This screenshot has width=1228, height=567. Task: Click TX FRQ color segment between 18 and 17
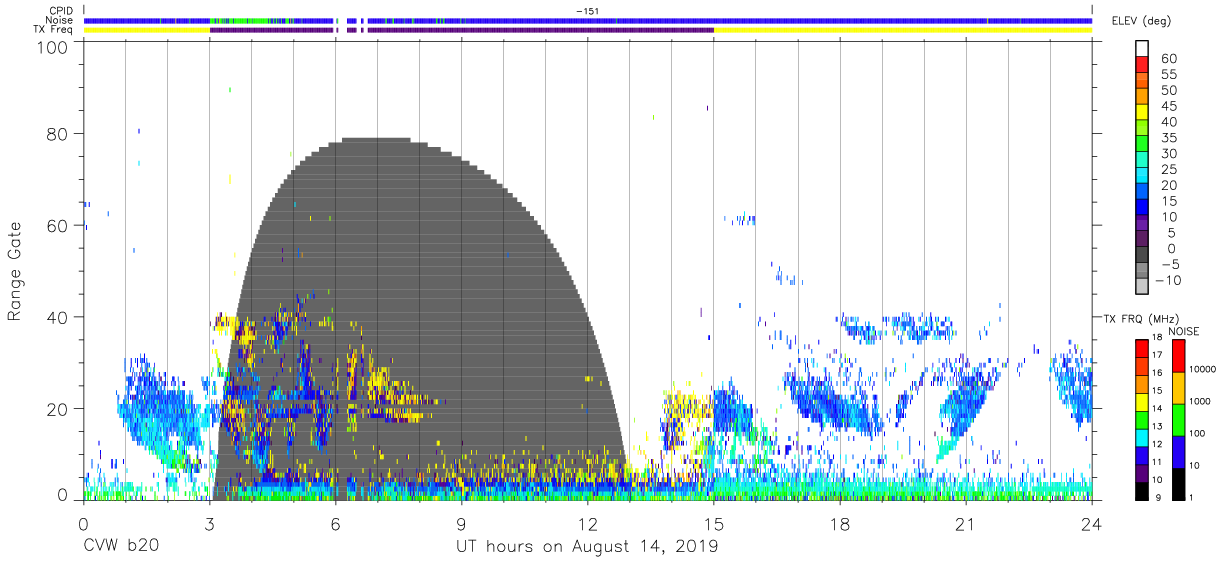(x=1141, y=348)
